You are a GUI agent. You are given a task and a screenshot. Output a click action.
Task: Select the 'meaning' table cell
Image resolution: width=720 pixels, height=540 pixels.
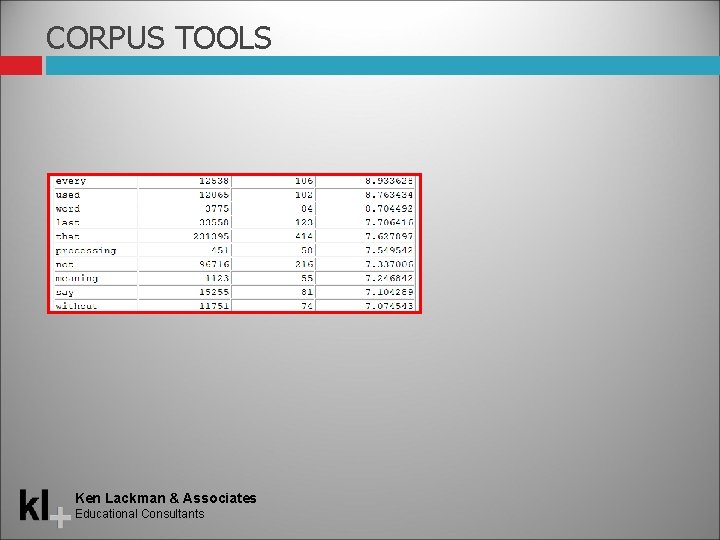96,278
